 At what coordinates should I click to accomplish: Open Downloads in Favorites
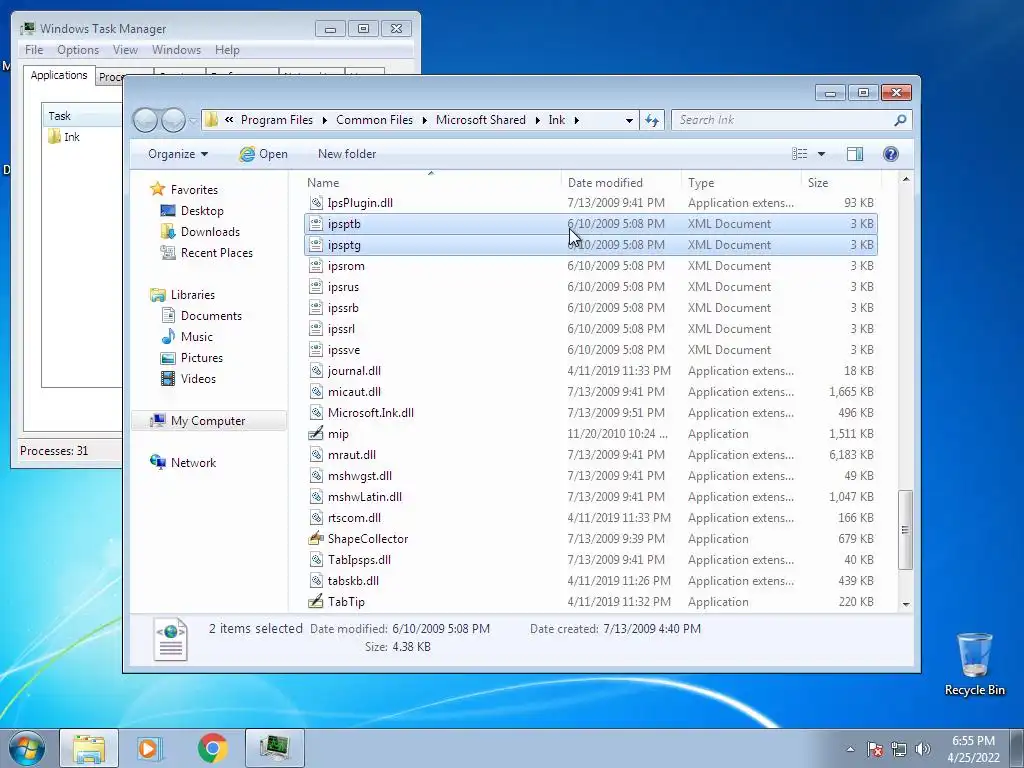(x=210, y=232)
